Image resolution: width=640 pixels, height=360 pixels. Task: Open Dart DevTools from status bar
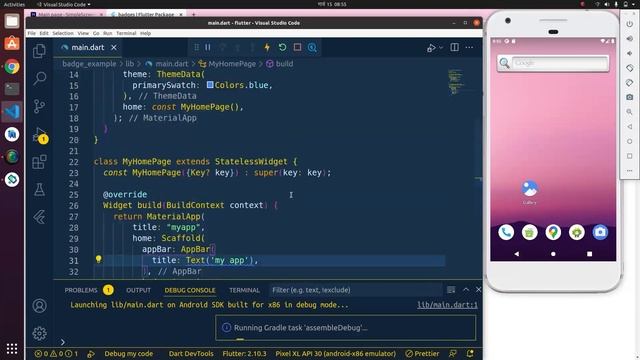tap(191, 353)
